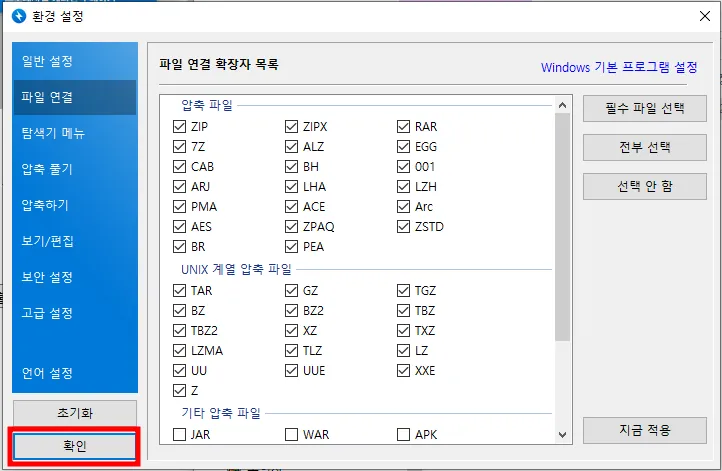The height and width of the screenshot is (471, 722).
Task: Enable the APK checkbox
Action: (403, 434)
